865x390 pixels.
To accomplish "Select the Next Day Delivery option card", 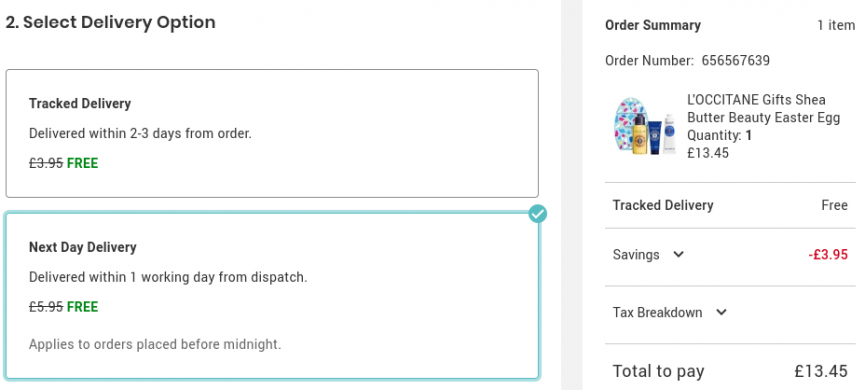I will coord(272,296).
